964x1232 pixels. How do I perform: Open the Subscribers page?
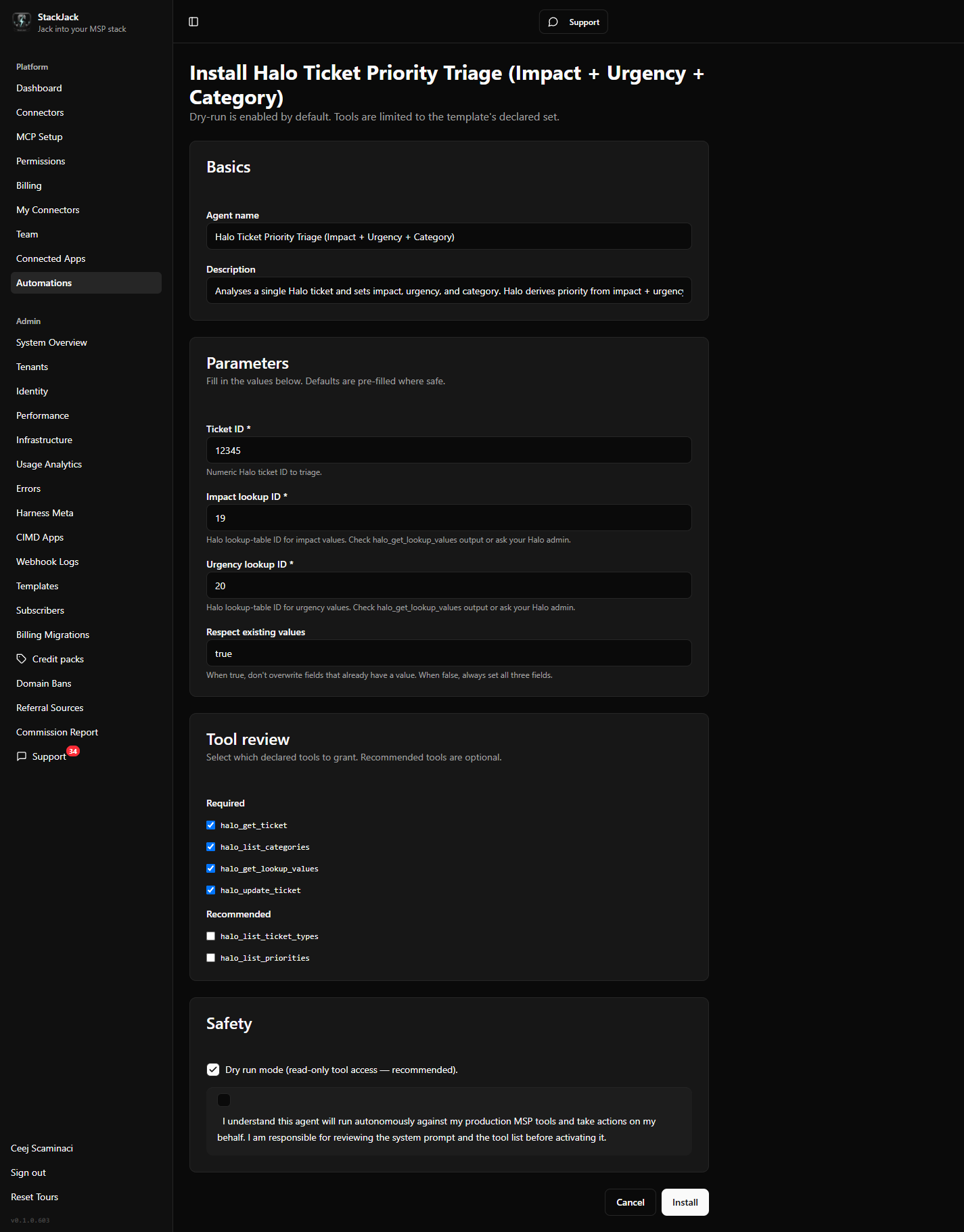click(86, 610)
